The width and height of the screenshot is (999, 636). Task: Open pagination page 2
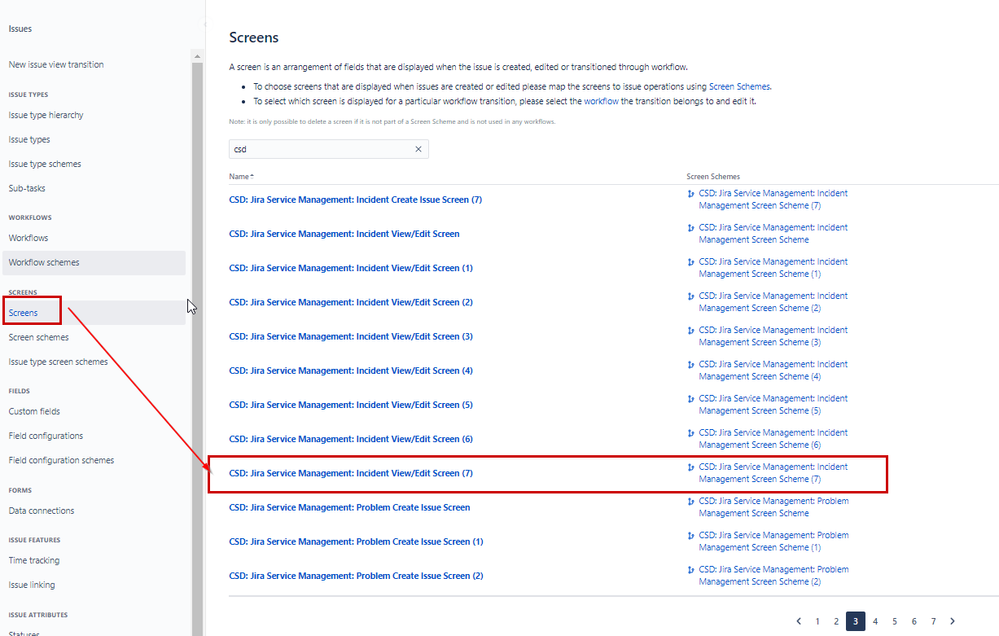(x=837, y=621)
